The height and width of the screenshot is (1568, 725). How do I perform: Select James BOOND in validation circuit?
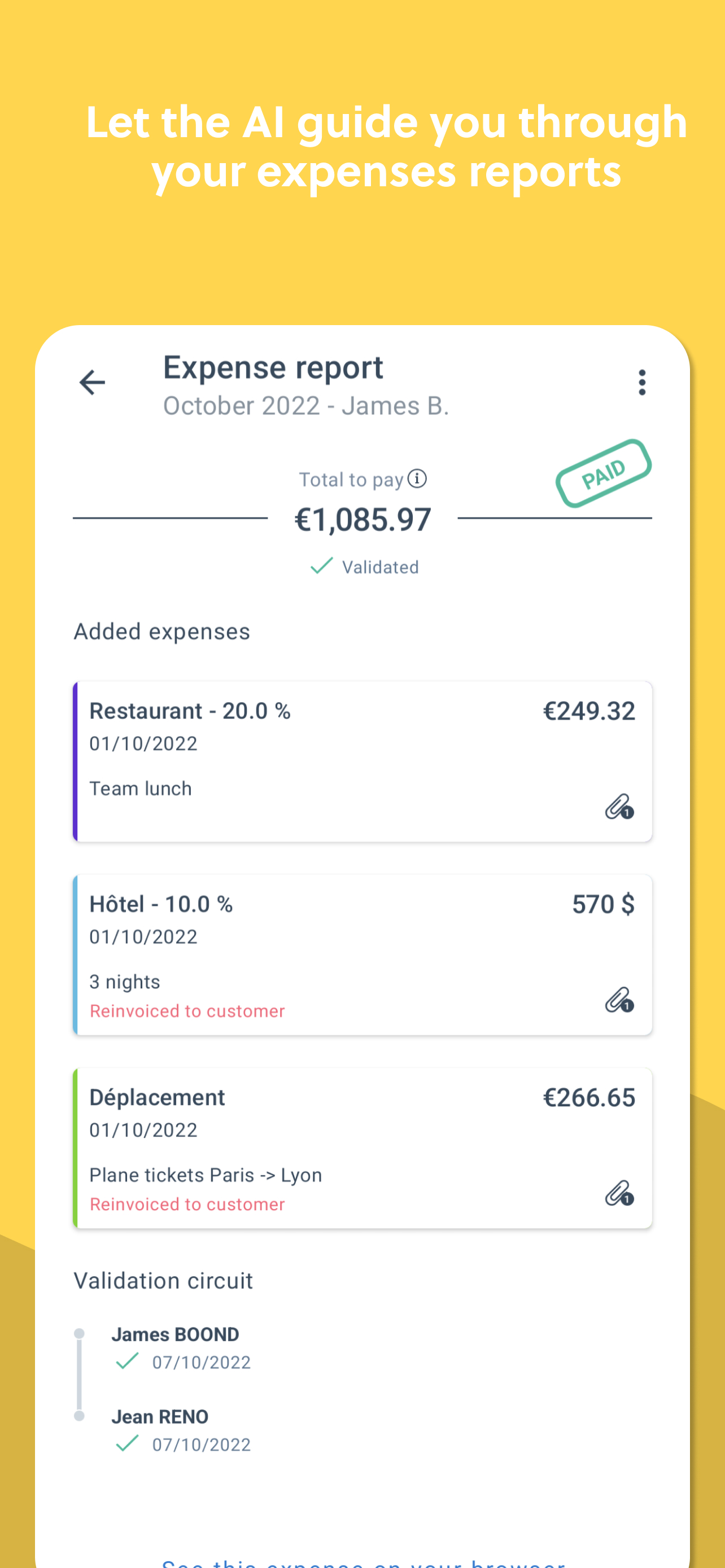[175, 1334]
